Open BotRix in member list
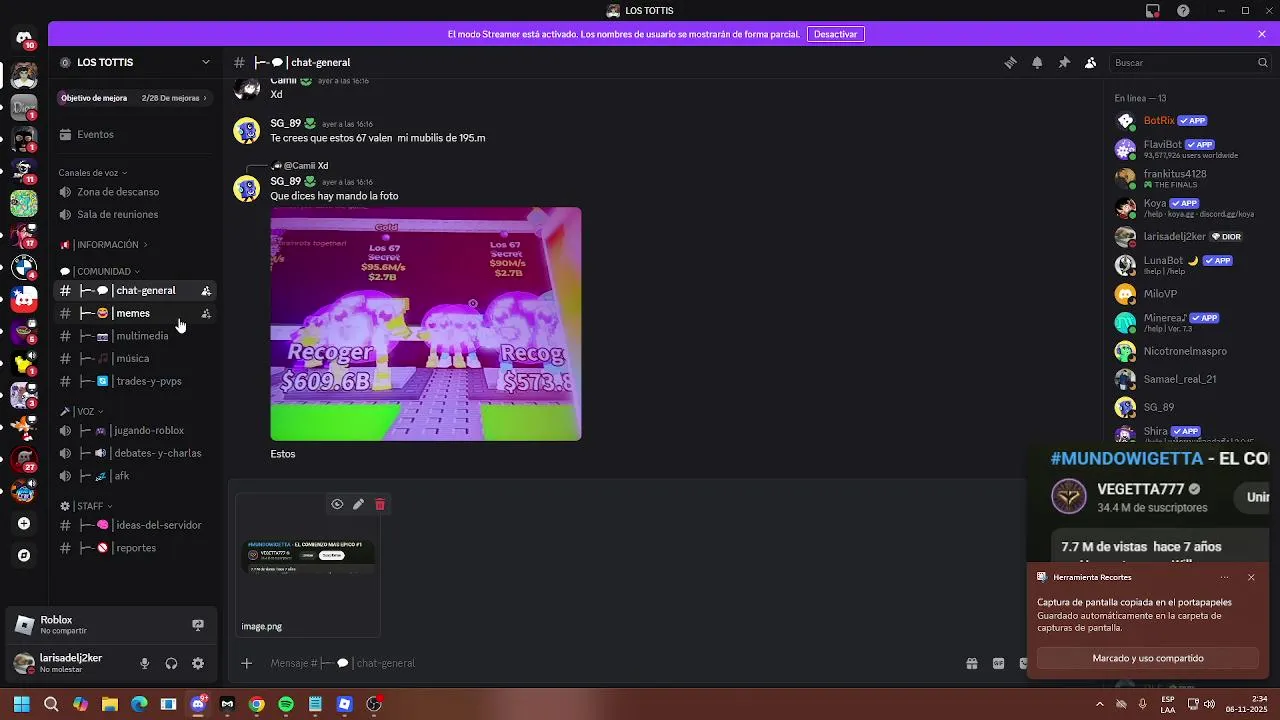Viewport: 1280px width, 720px height. pyautogui.click(x=1190, y=121)
